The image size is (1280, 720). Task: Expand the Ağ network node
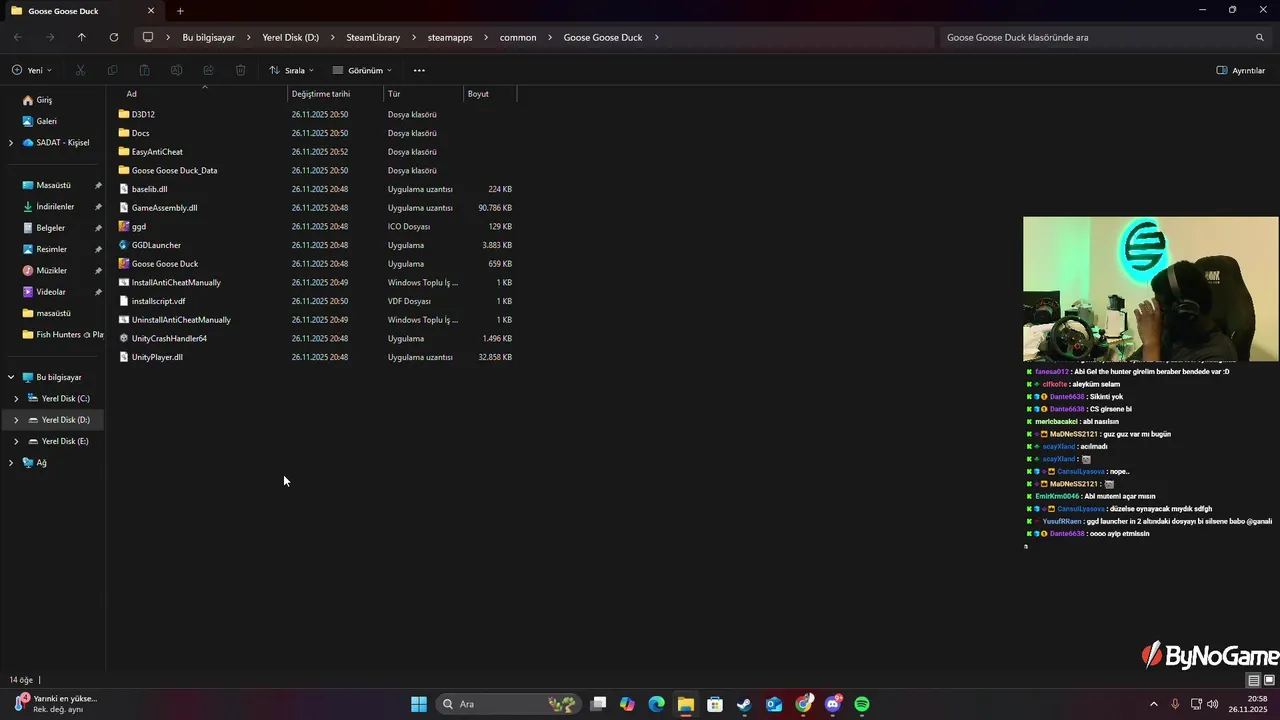click(11, 463)
